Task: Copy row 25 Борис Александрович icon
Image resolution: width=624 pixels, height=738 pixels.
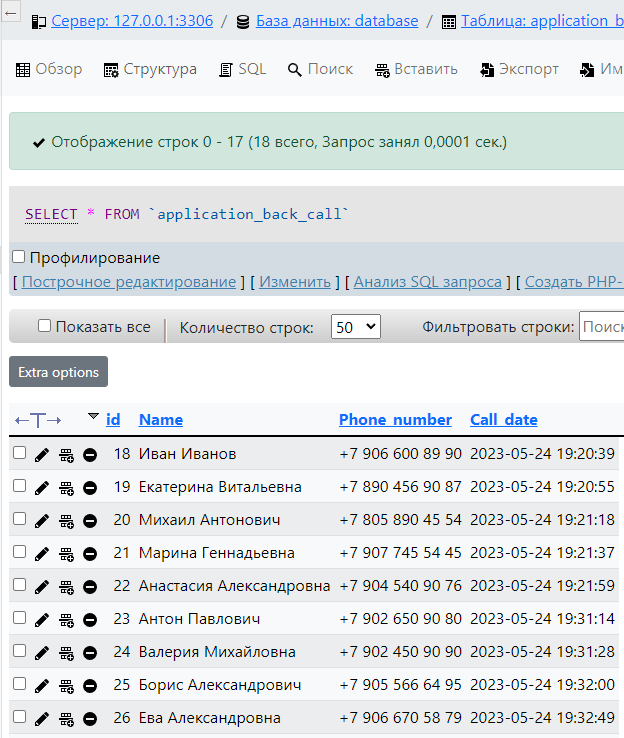Action: coord(66,686)
